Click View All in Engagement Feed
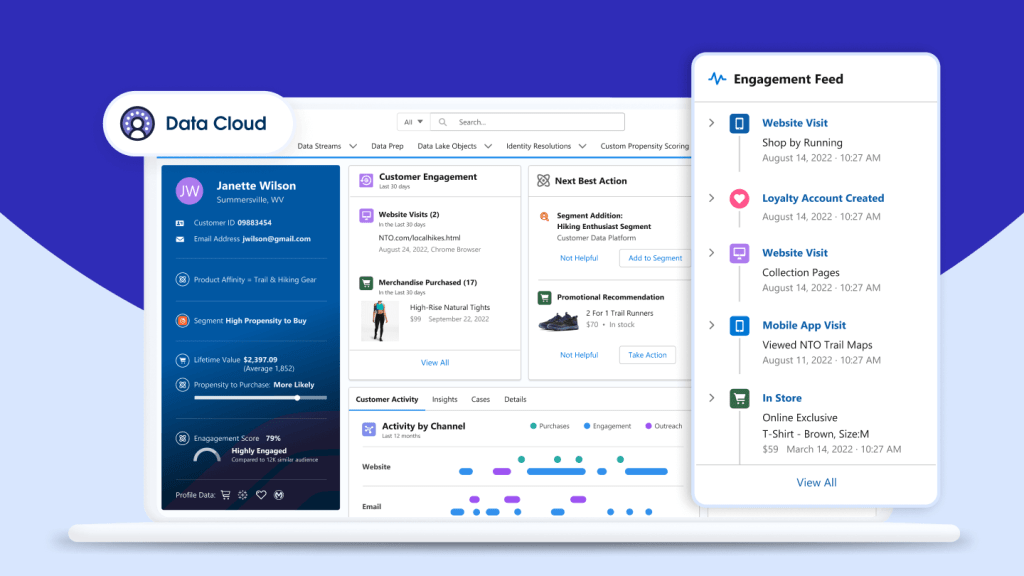The height and width of the screenshot is (576, 1024). 816,483
